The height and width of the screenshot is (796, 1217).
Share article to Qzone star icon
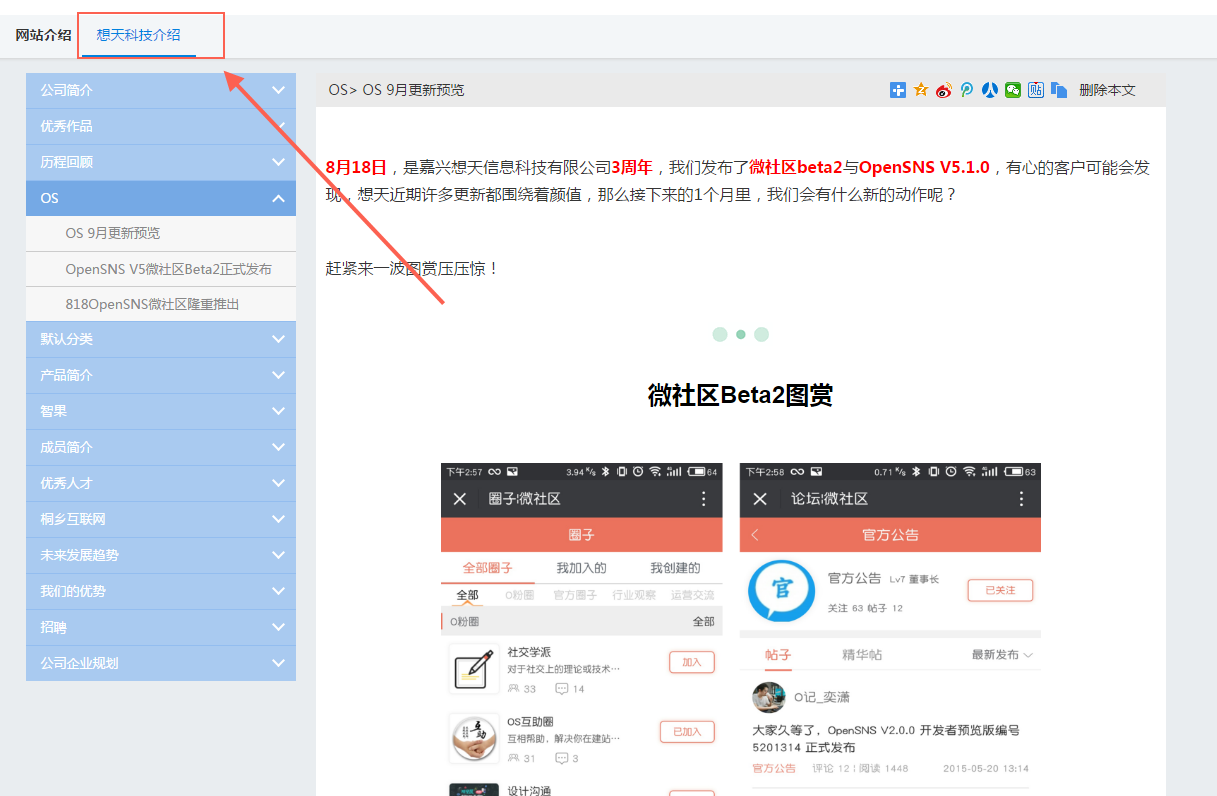click(921, 90)
